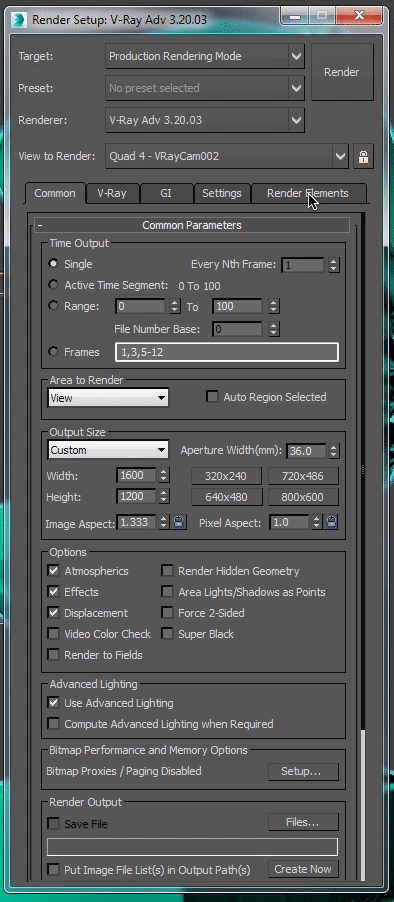
Task: Enable Compute Advanced Lighting when Required
Action: pyautogui.click(x=53, y=724)
